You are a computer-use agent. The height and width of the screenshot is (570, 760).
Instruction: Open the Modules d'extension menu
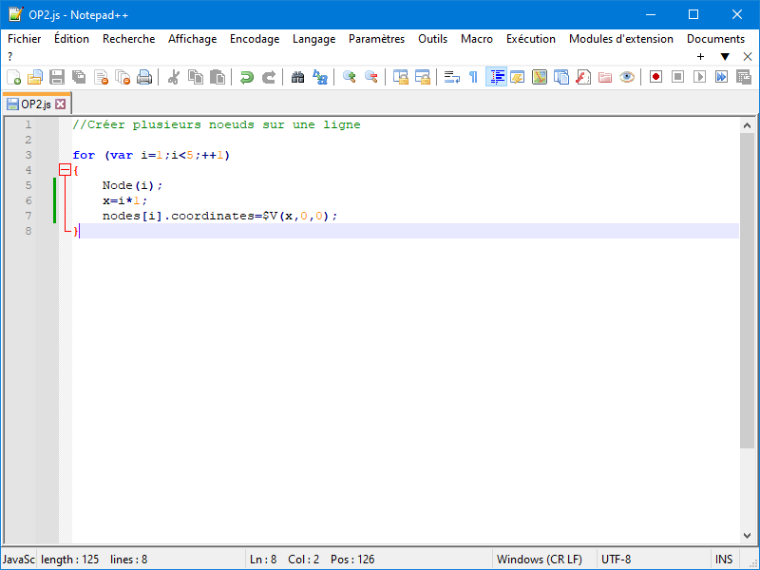pos(621,39)
